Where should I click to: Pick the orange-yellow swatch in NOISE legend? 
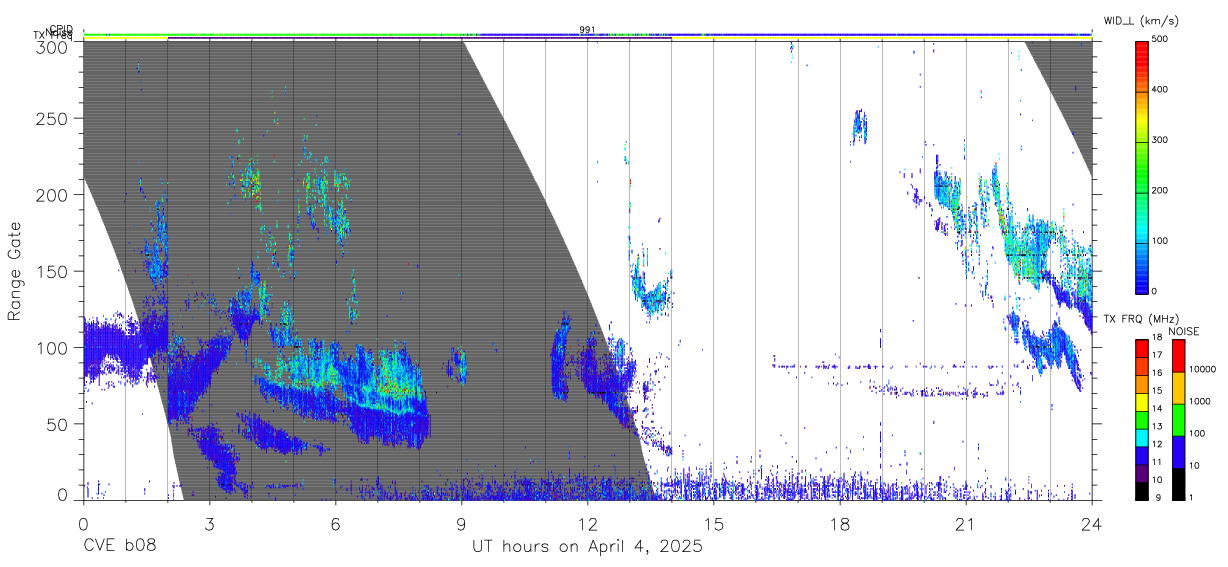coord(1177,388)
